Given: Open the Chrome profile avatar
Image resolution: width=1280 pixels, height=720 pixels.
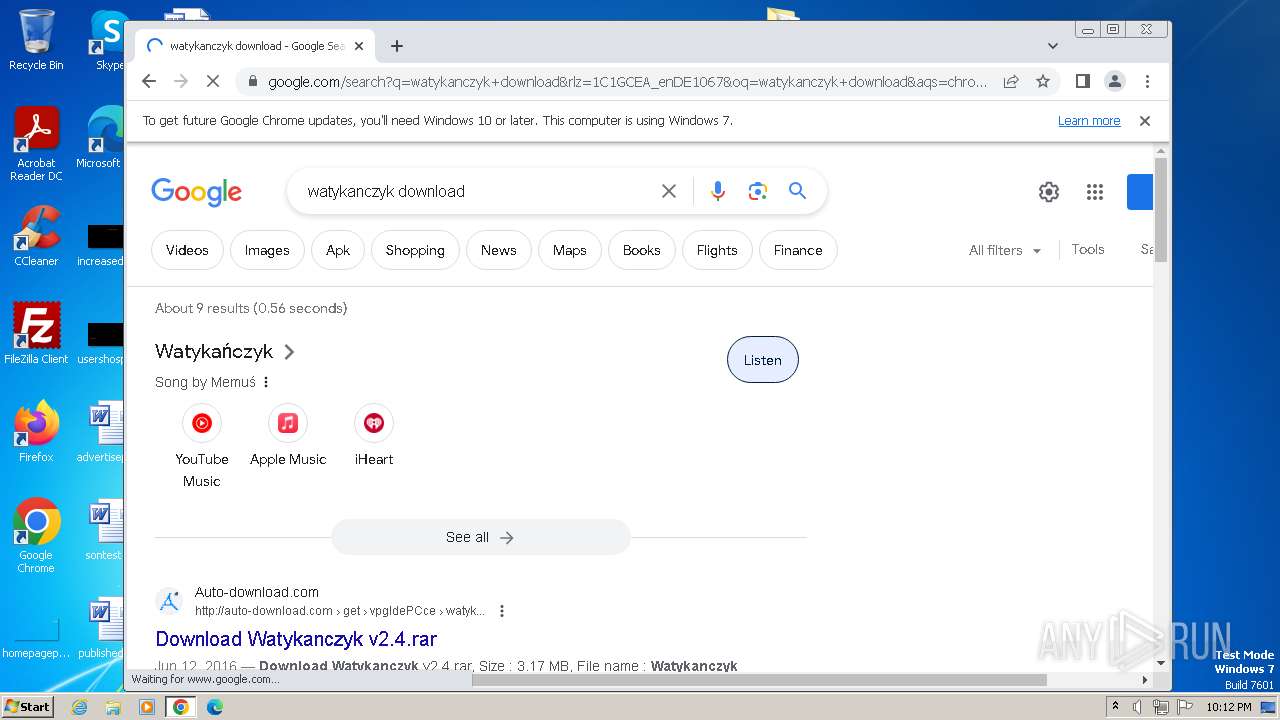Looking at the screenshot, I should click(1114, 82).
